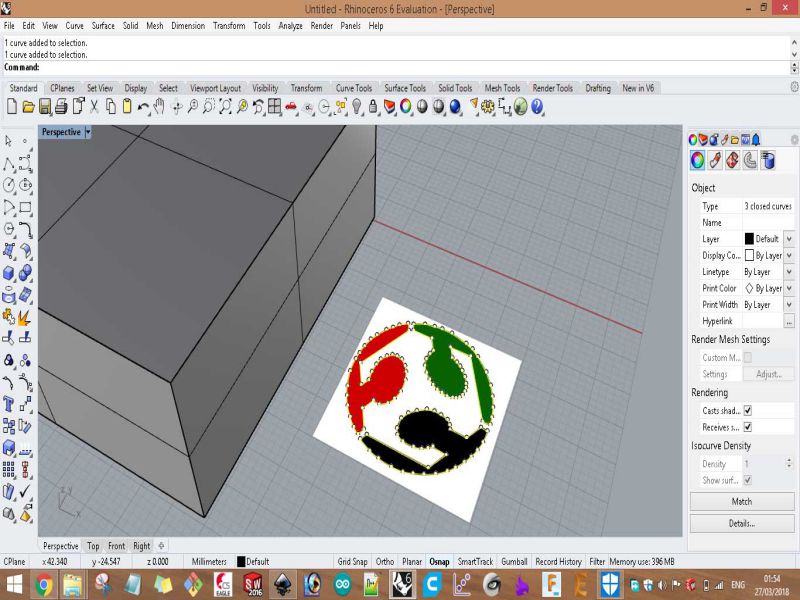Click the Details... button

click(x=742, y=523)
